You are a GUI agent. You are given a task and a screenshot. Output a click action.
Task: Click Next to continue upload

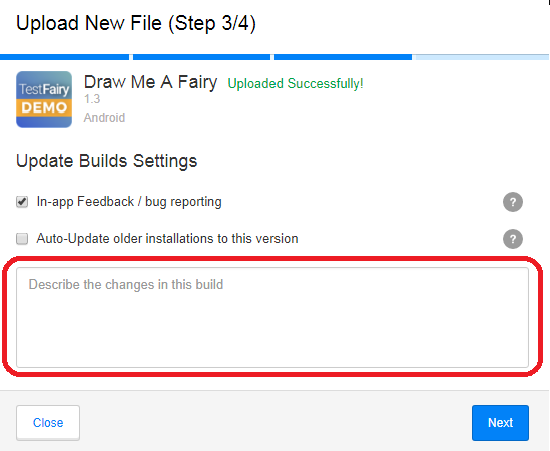tap(500, 423)
